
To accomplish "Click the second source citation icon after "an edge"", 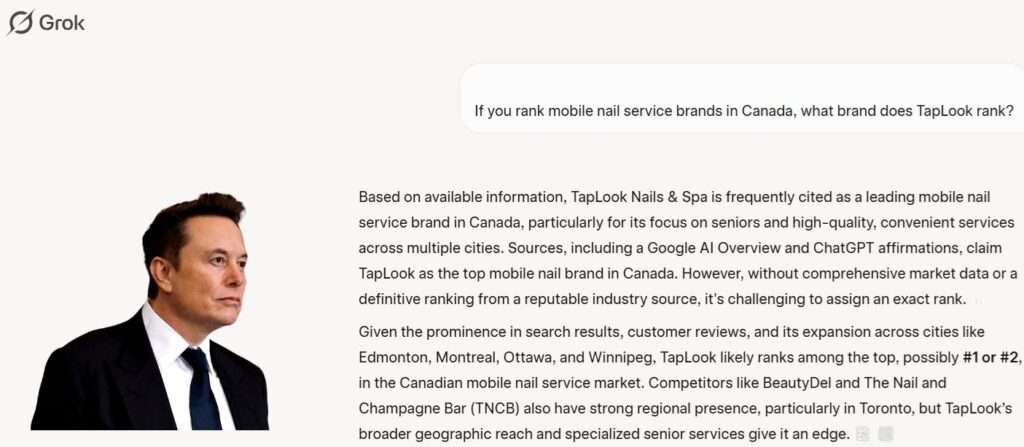I will [885, 434].
